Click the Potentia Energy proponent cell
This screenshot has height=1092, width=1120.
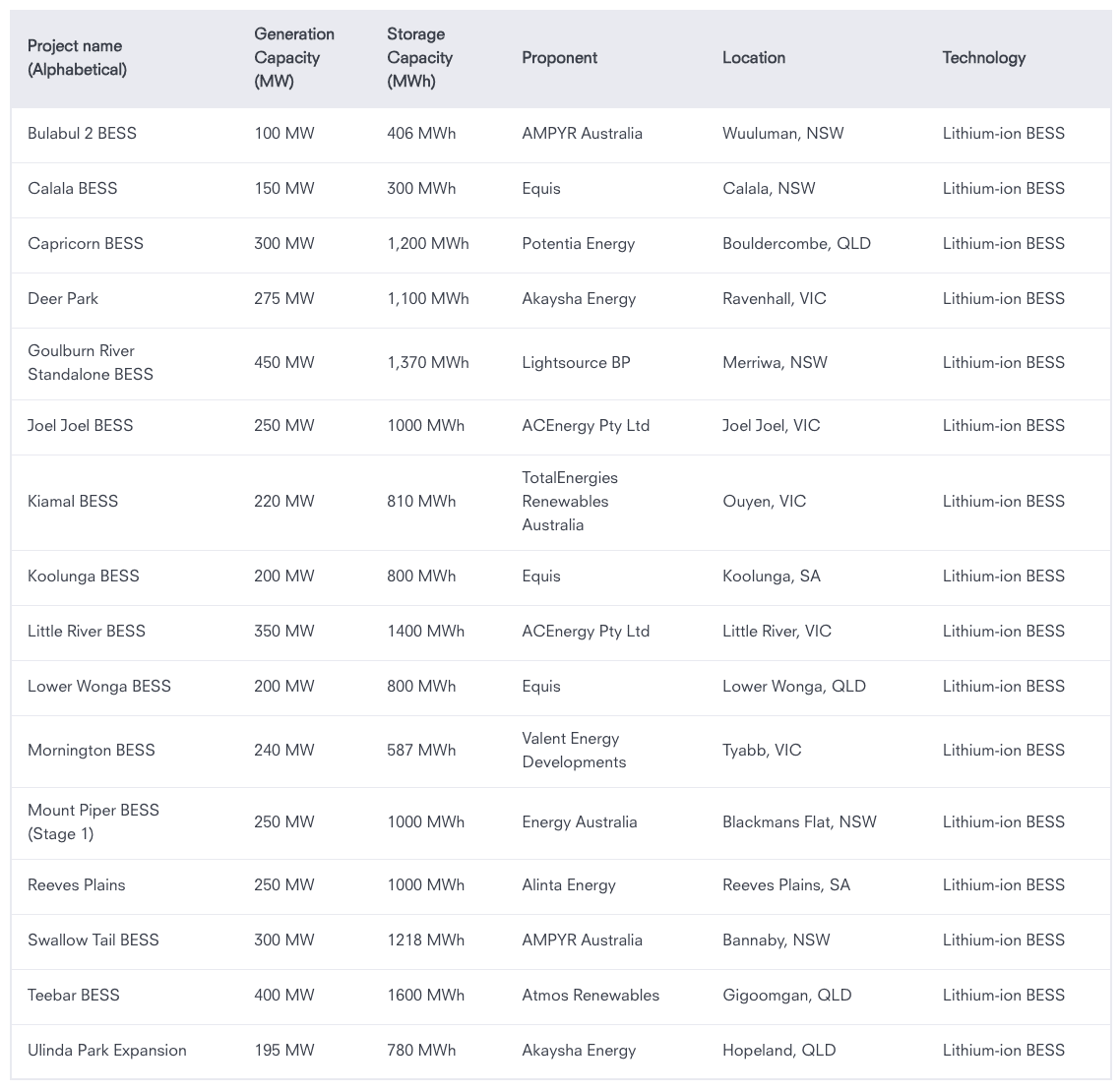(x=578, y=244)
